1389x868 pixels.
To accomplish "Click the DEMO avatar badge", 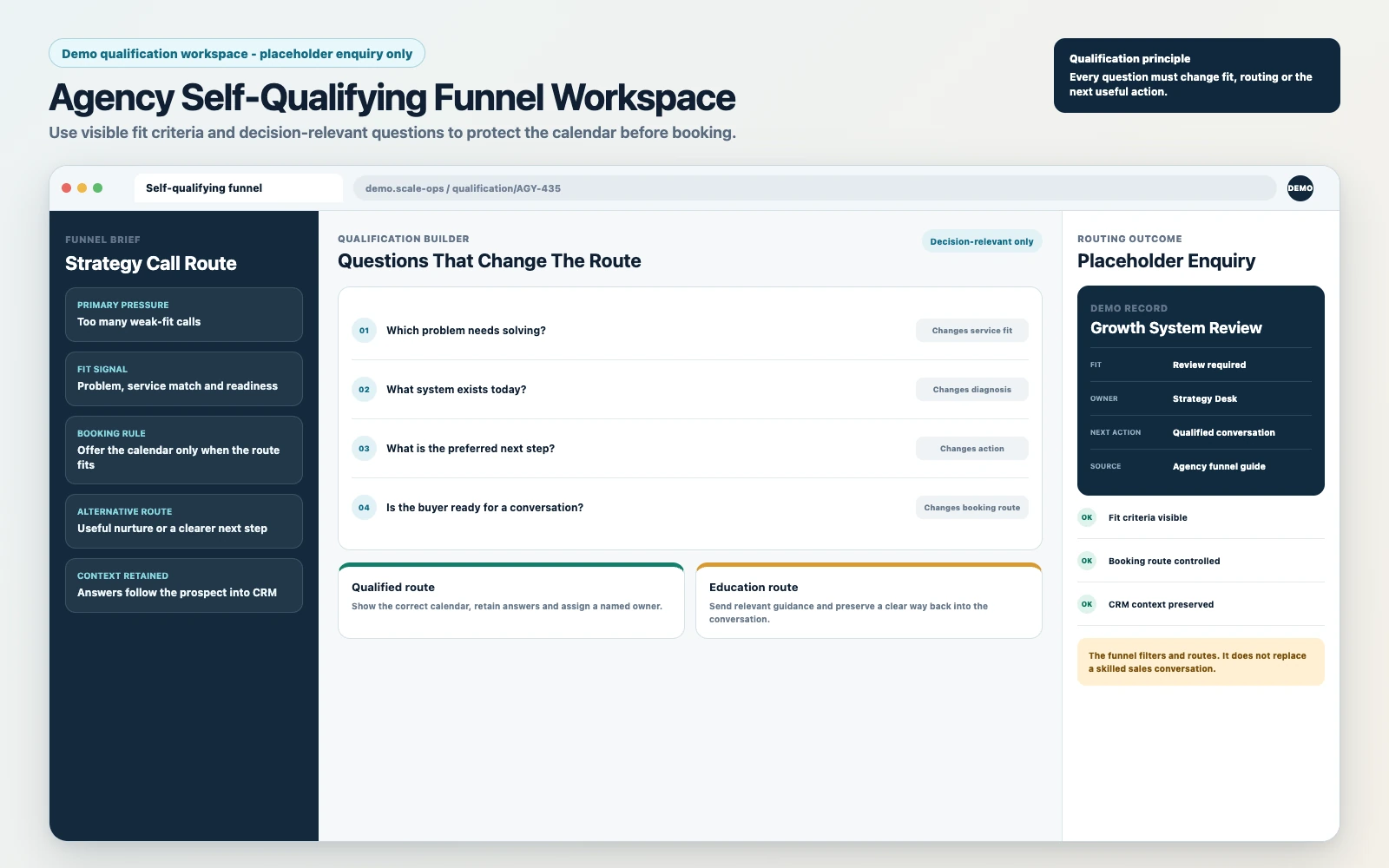I will tap(1300, 188).
